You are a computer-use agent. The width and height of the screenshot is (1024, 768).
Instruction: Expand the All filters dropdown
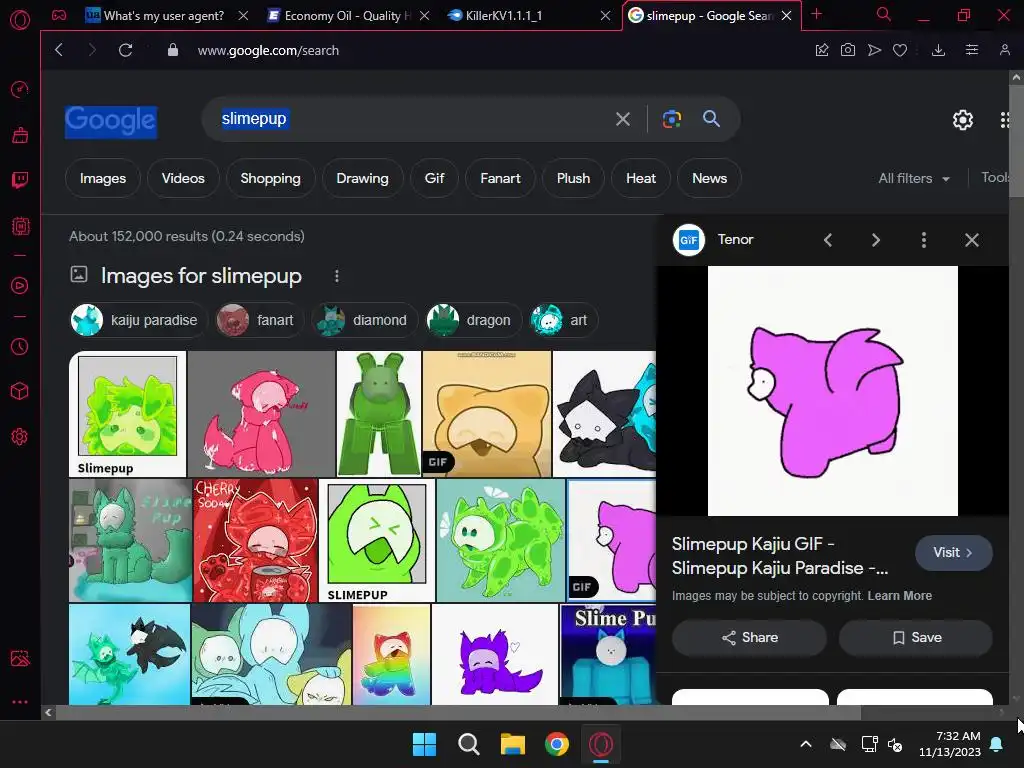coord(914,178)
